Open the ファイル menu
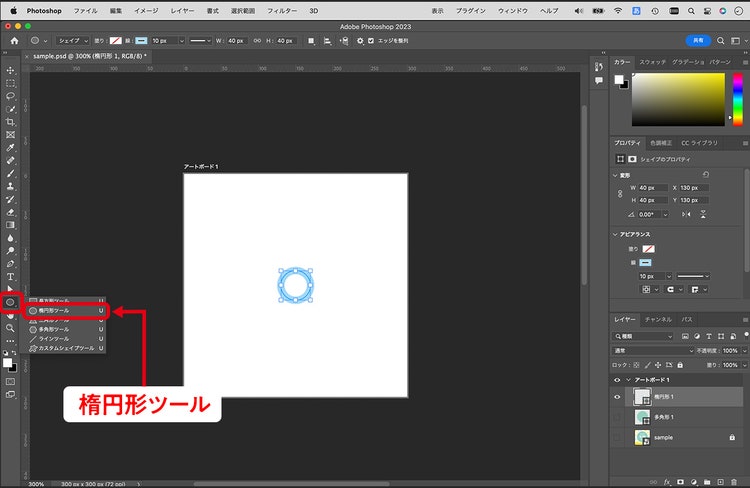This screenshot has width=750, height=488. 85,11
